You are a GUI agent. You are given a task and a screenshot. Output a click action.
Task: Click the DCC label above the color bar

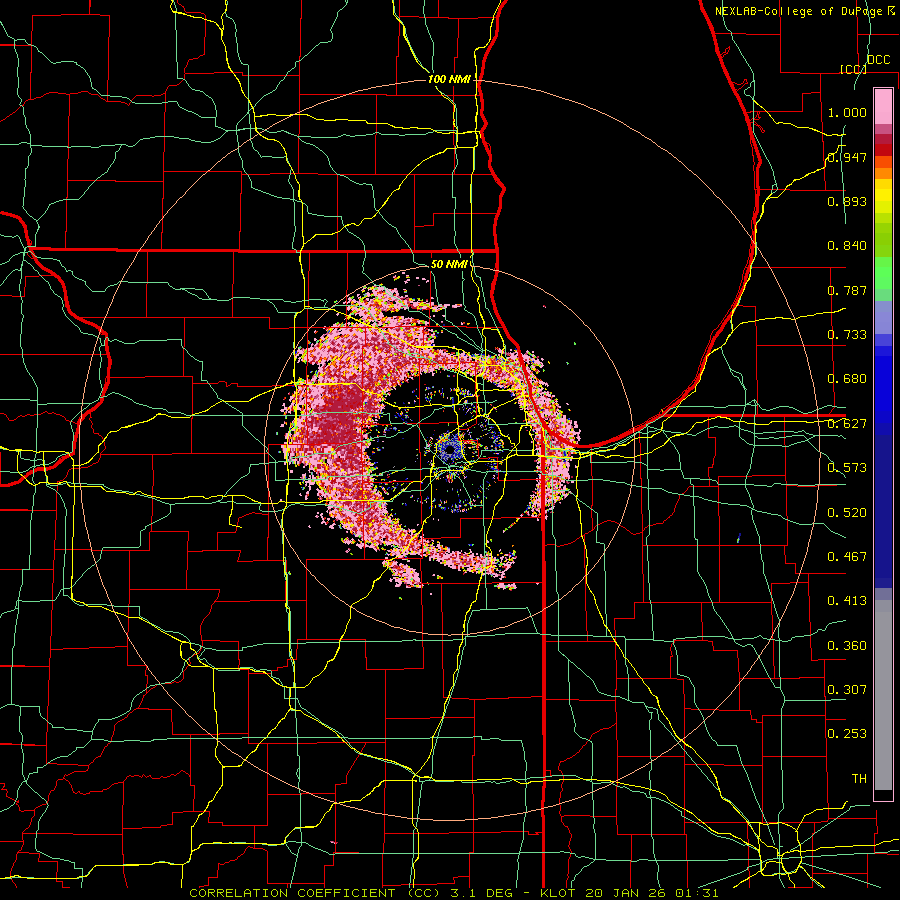tap(878, 60)
